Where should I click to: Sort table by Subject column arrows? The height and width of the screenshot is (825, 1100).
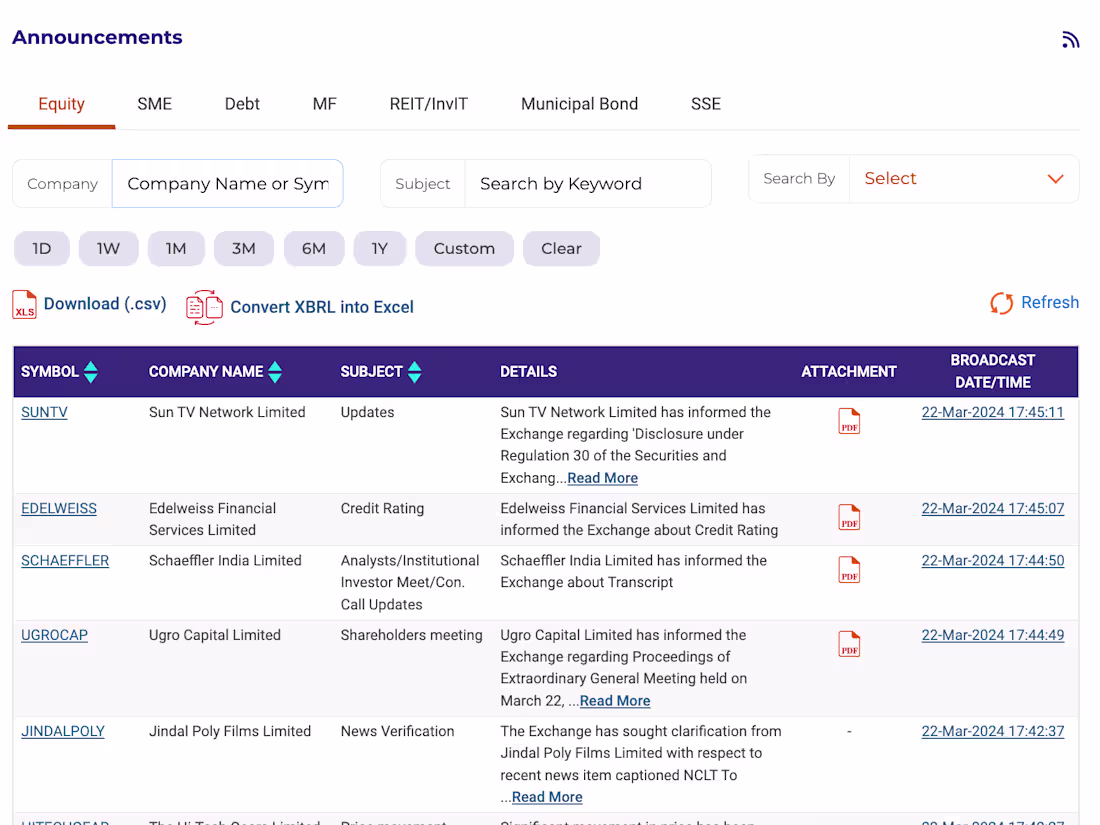(415, 372)
